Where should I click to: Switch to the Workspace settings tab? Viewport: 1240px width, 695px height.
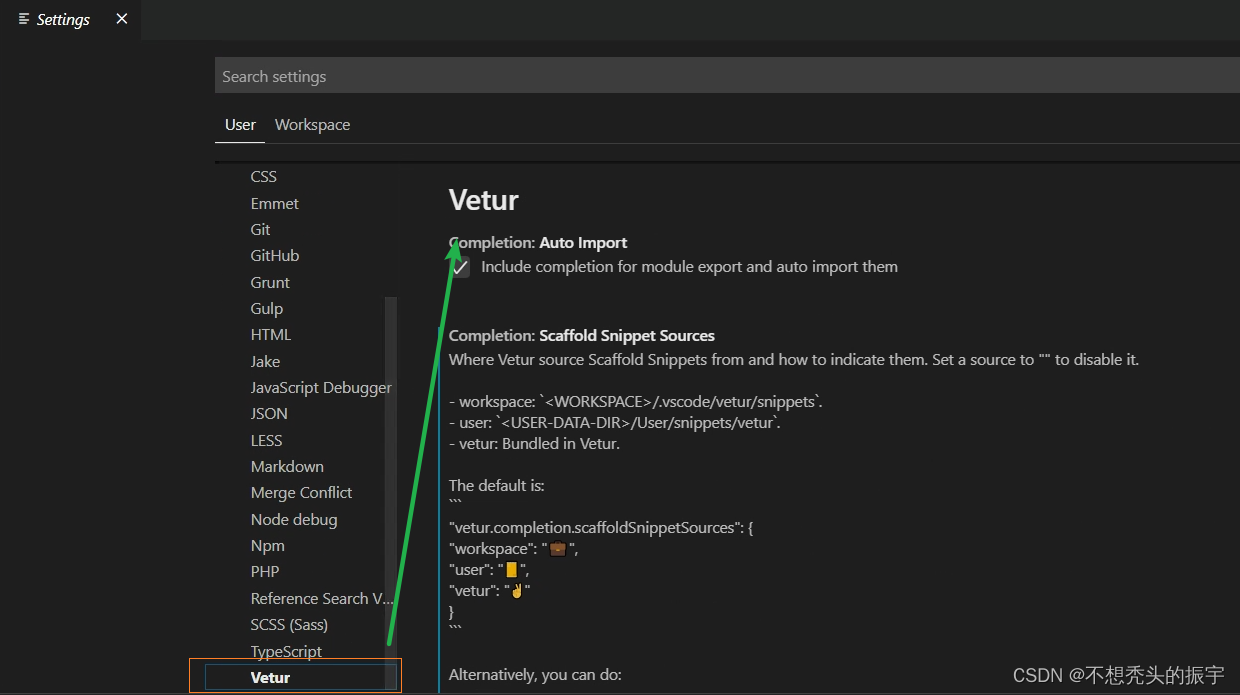(312, 125)
